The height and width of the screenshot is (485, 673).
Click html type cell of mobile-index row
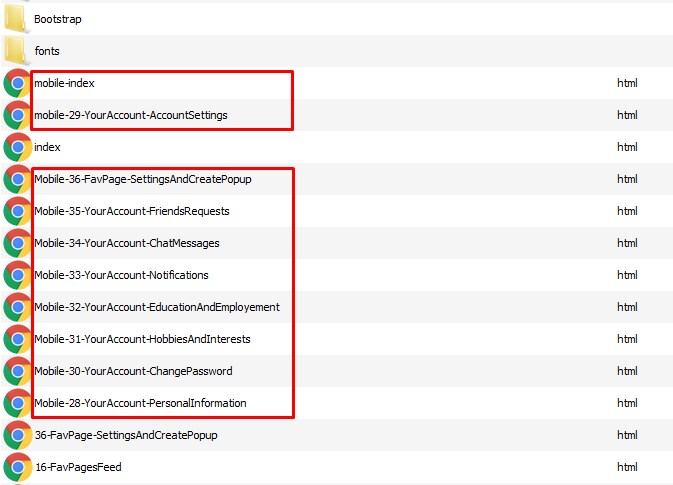pyautogui.click(x=627, y=83)
